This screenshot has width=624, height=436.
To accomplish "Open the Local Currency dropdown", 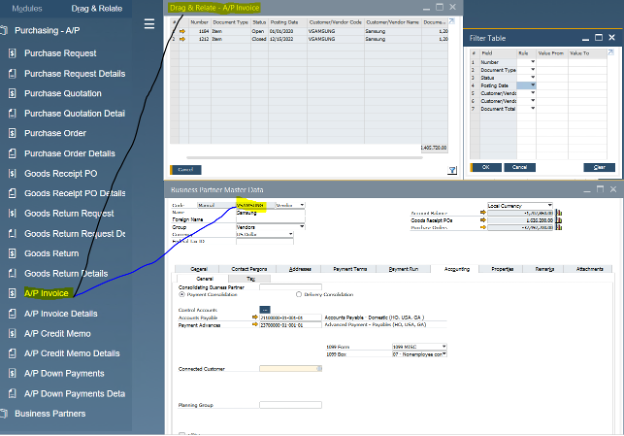I will 550,206.
